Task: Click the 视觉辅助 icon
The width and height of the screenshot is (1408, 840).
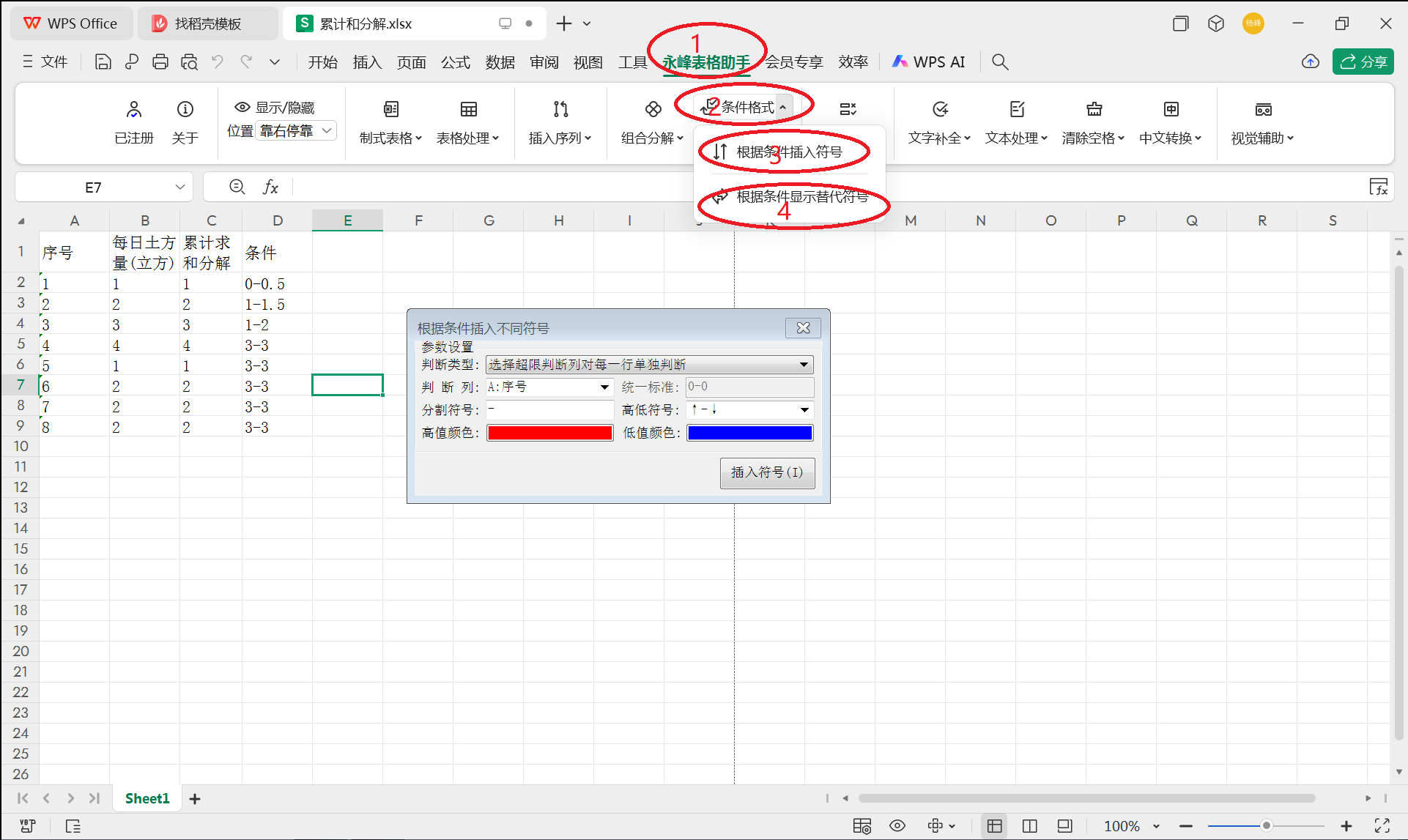Action: pyautogui.click(x=1262, y=110)
